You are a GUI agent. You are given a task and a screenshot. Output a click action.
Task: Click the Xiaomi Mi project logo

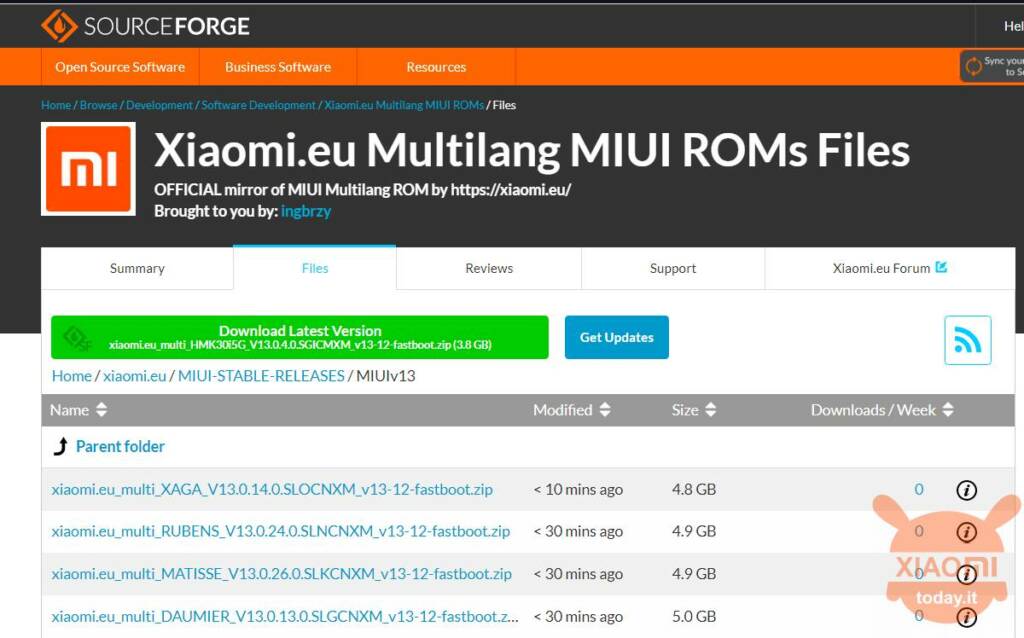[88, 169]
